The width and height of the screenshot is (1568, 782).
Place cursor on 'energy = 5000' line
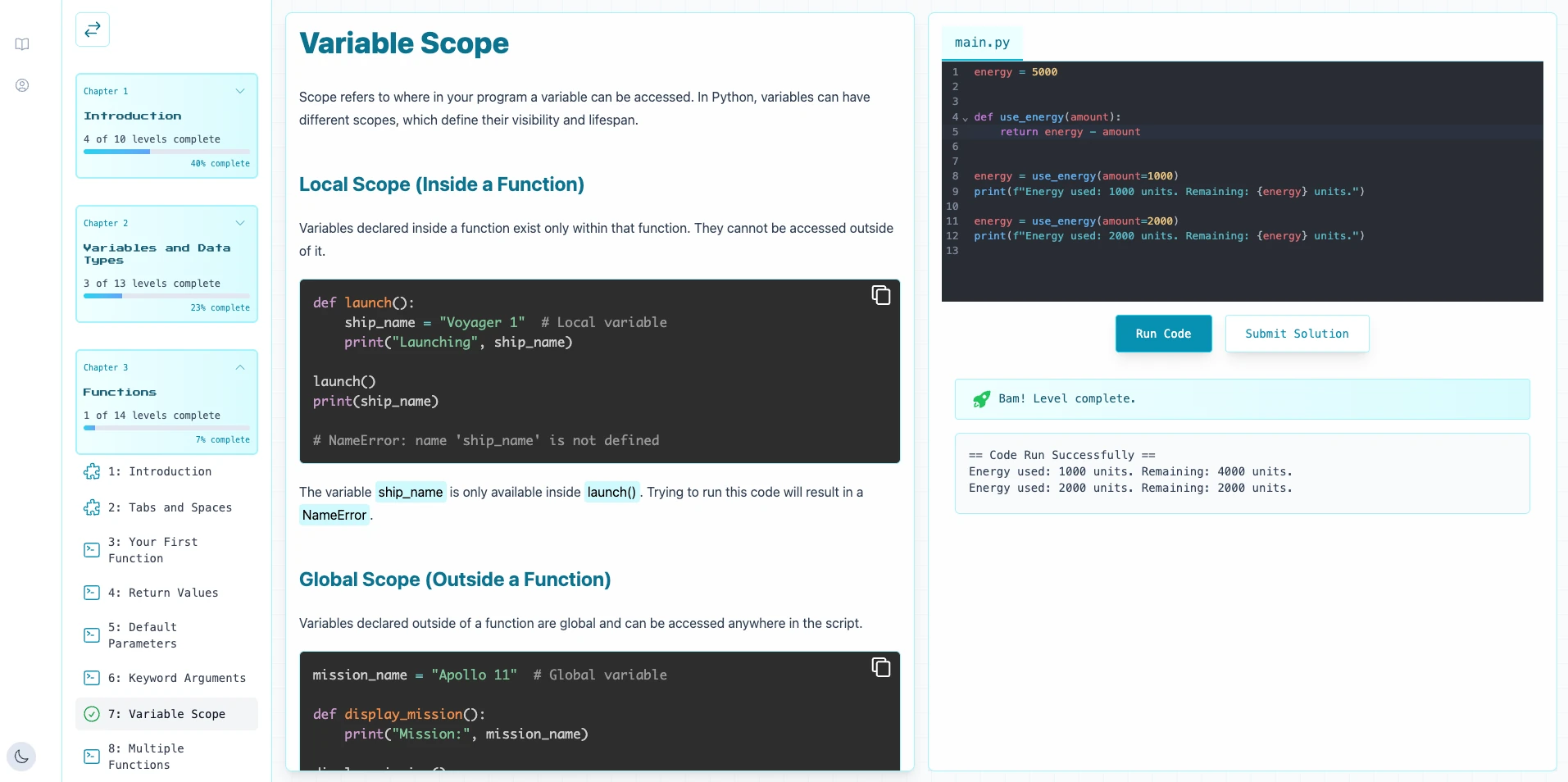click(x=1016, y=72)
